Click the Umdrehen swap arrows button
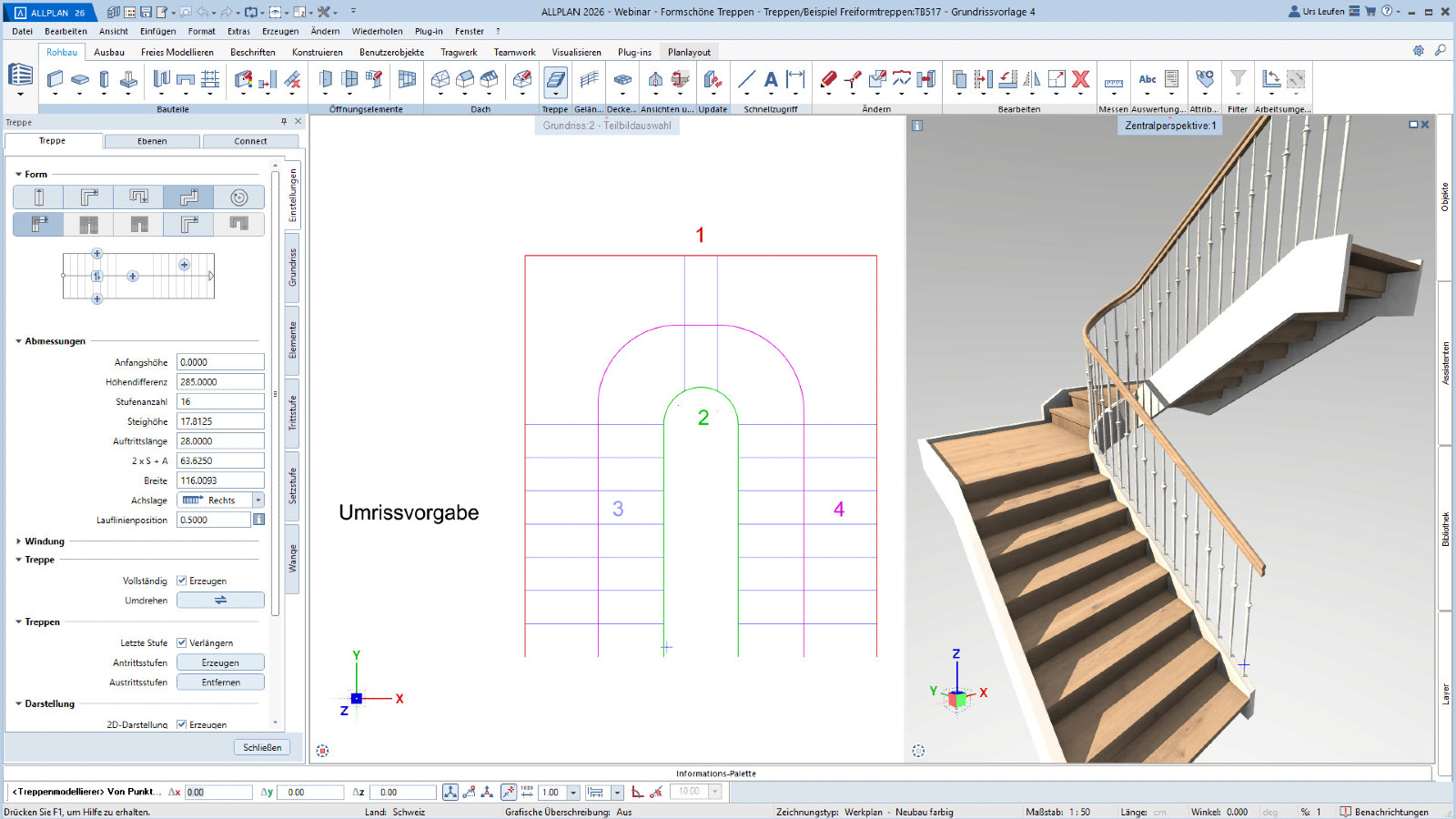Image resolution: width=1456 pixels, height=819 pixels. [220, 601]
